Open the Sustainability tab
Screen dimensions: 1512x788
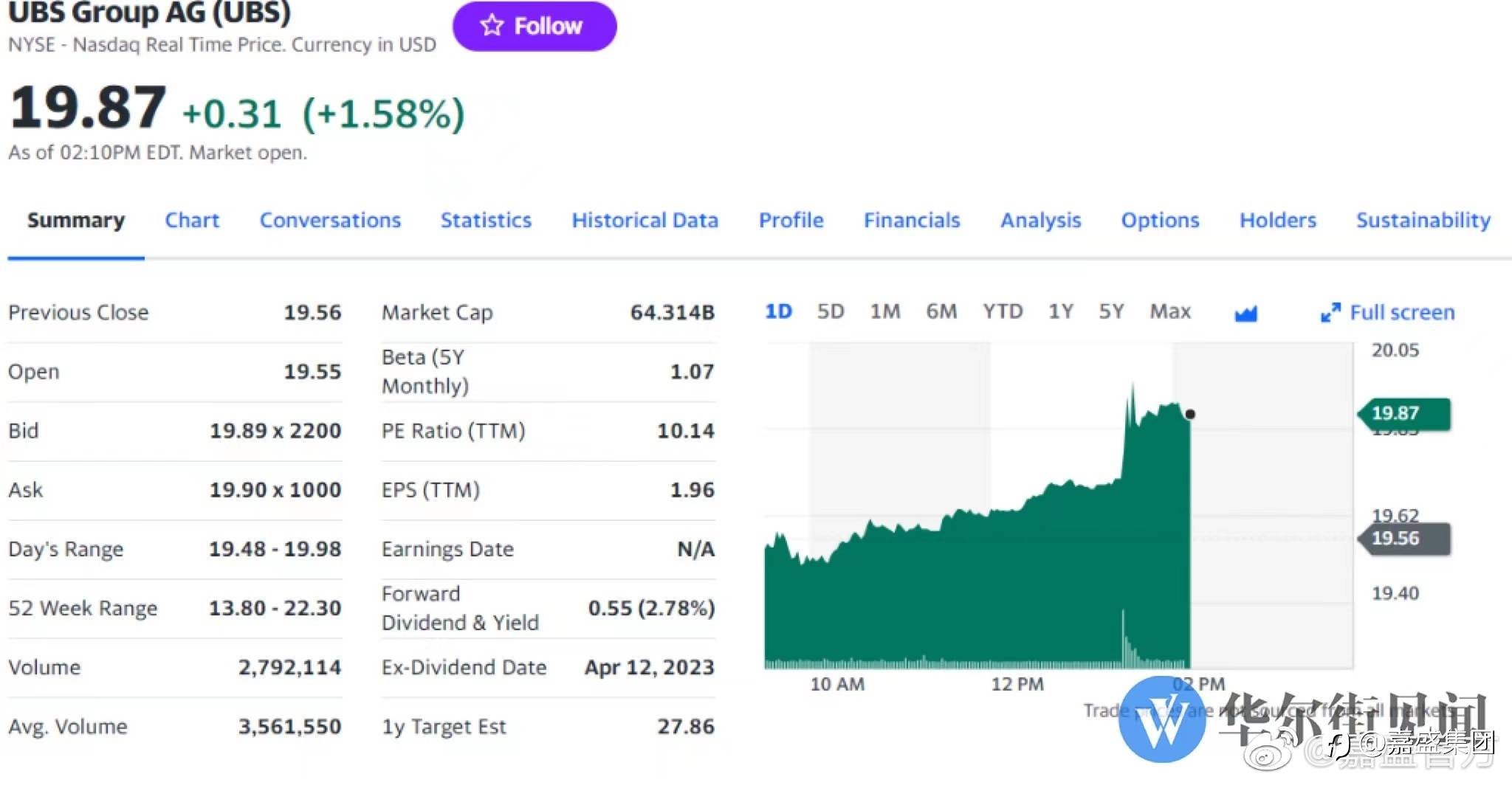1423,220
